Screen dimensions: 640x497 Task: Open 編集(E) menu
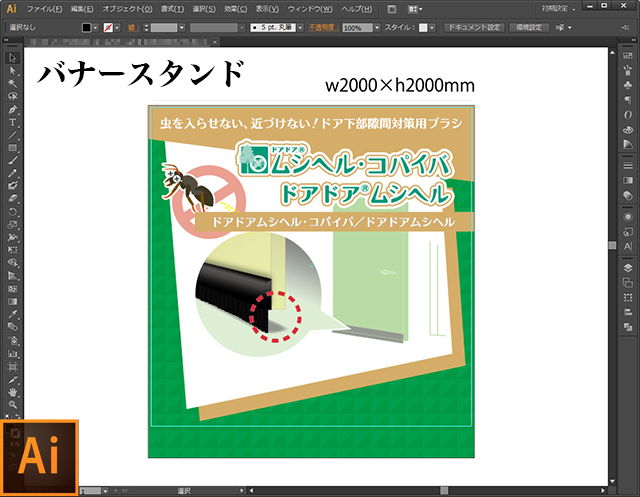[x=82, y=9]
